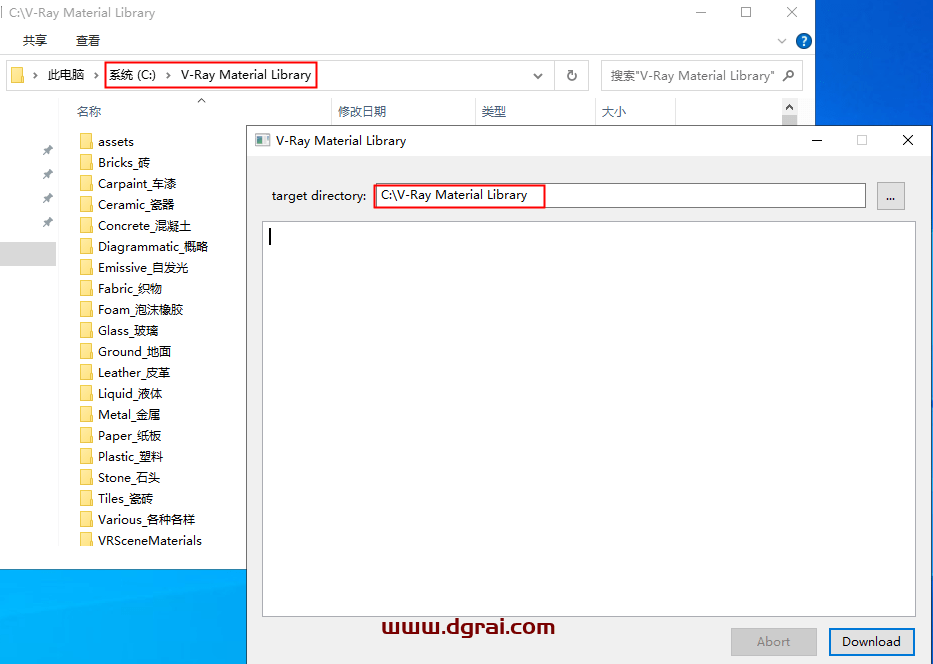Select the Carpaint_车漆 folder icon

tap(86, 183)
